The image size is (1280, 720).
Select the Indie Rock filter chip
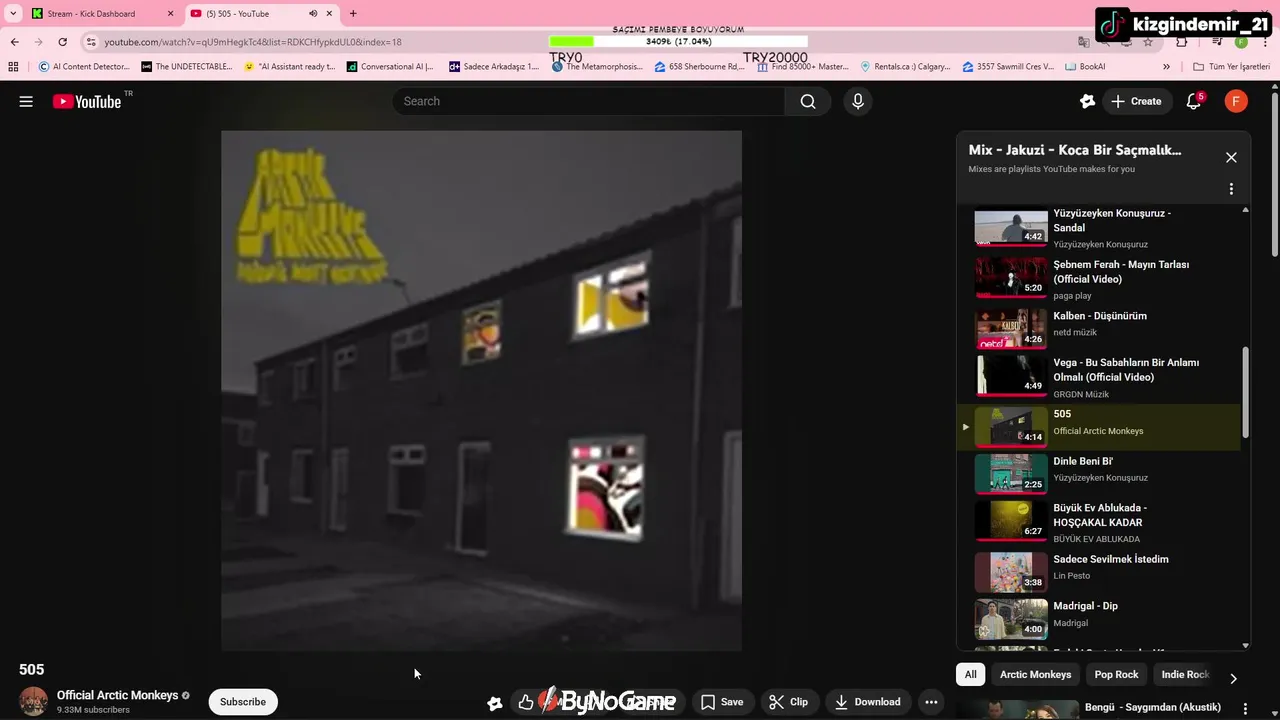pyautogui.click(x=1186, y=675)
